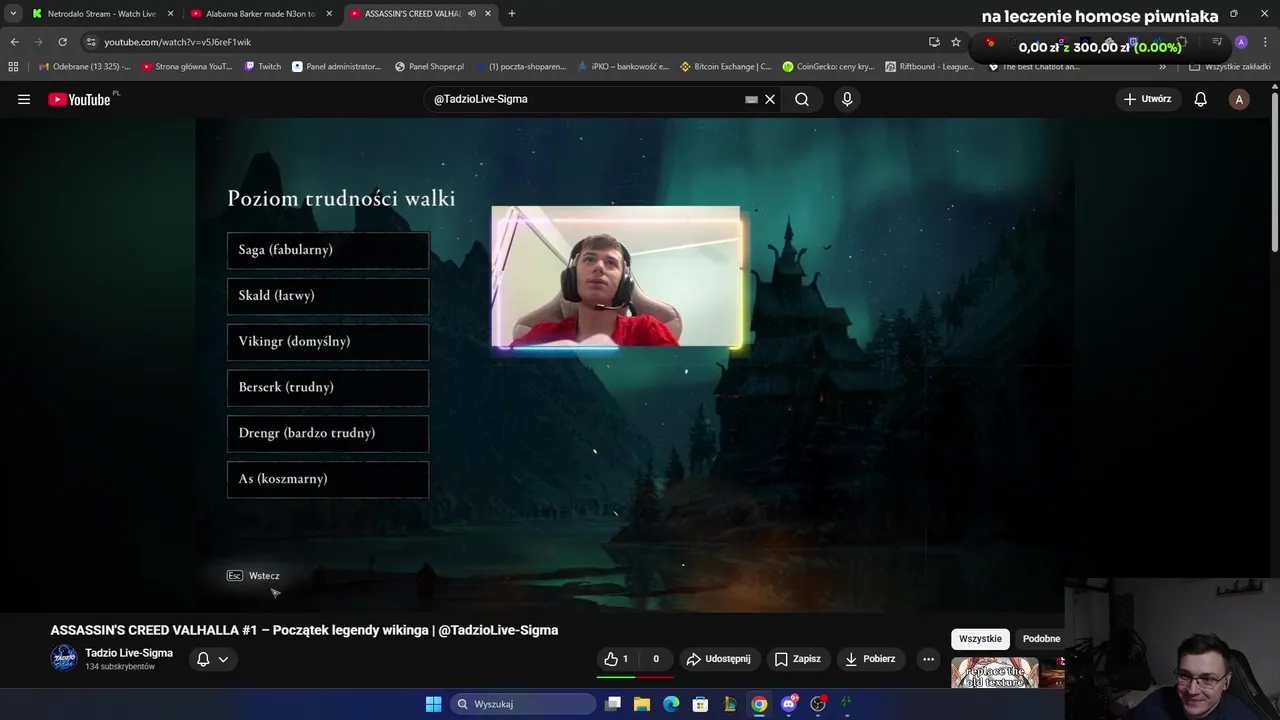Reload the current page
The image size is (1280, 720).
62,42
